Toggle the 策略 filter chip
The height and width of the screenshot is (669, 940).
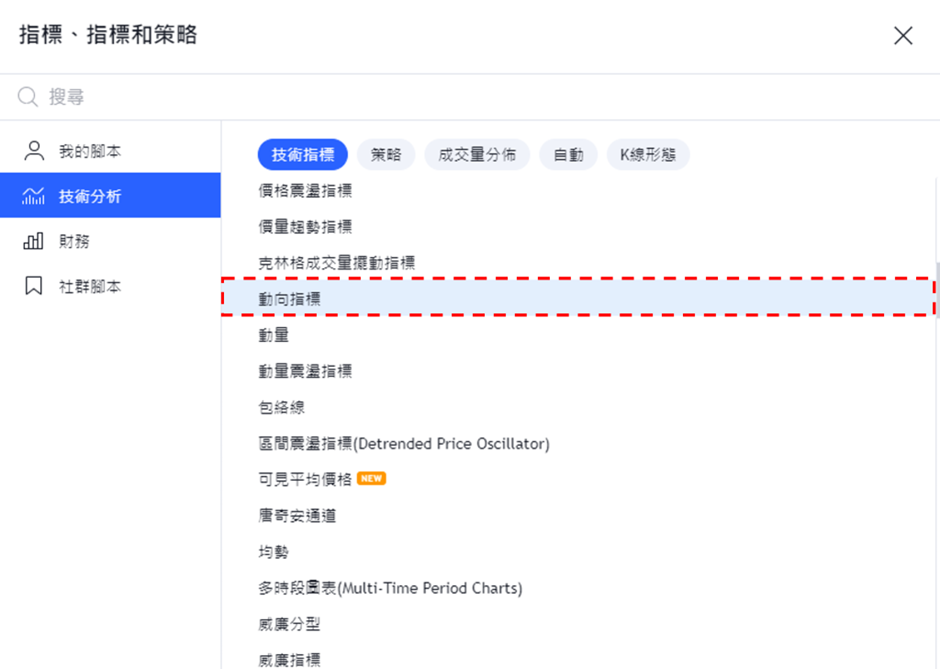pos(386,154)
